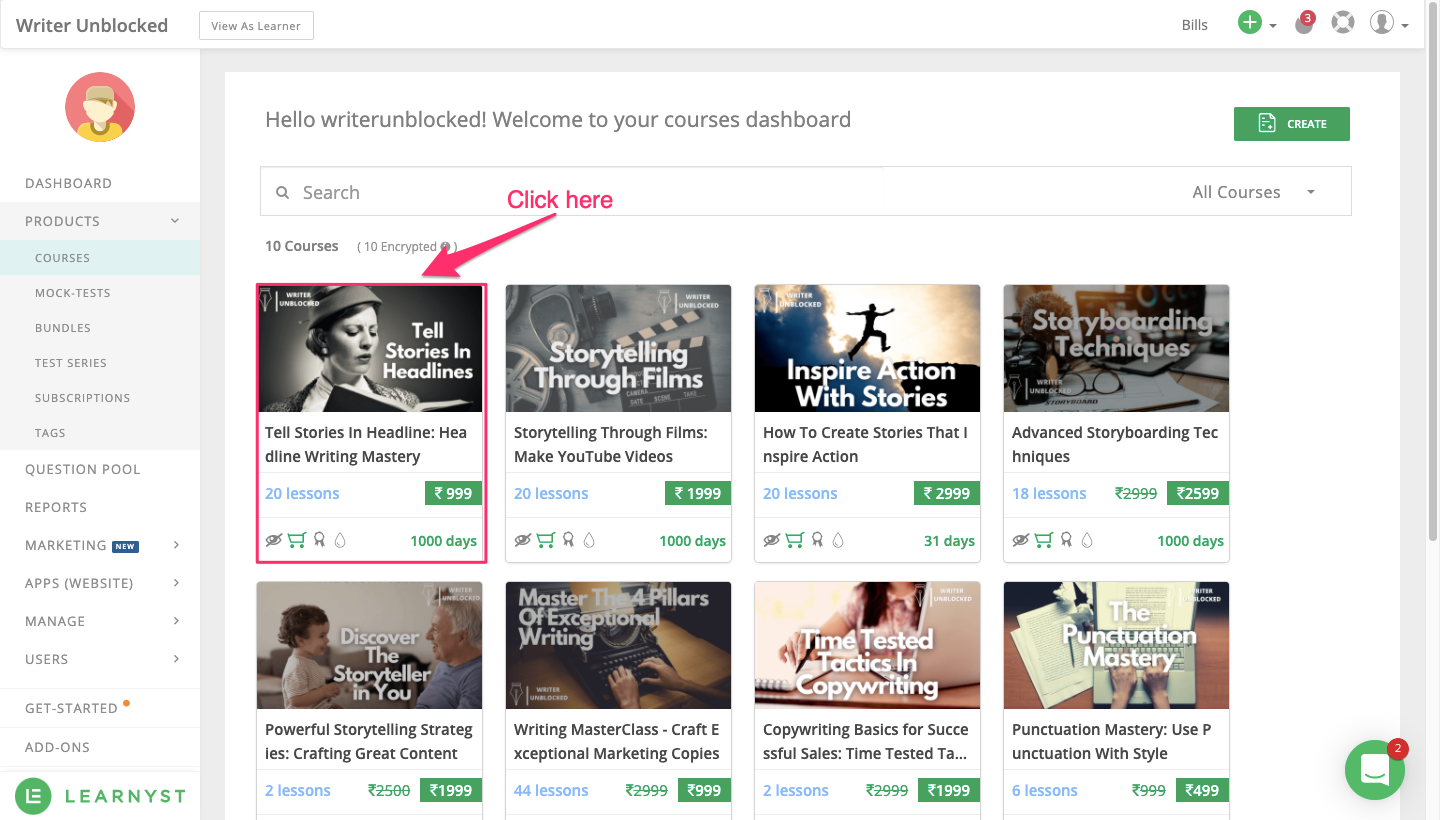Open notifications bell with badge 3
The width and height of the screenshot is (1440, 820).
point(1304,24)
